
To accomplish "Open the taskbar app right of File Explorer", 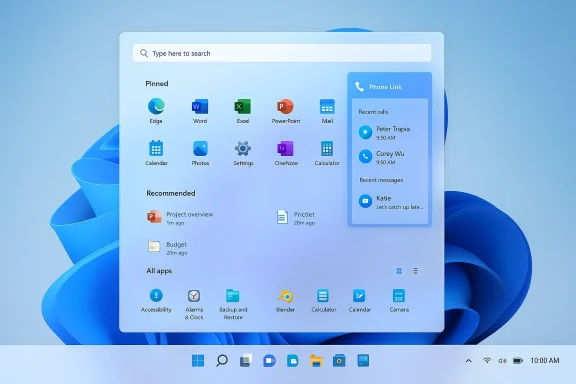I will point(339,360).
